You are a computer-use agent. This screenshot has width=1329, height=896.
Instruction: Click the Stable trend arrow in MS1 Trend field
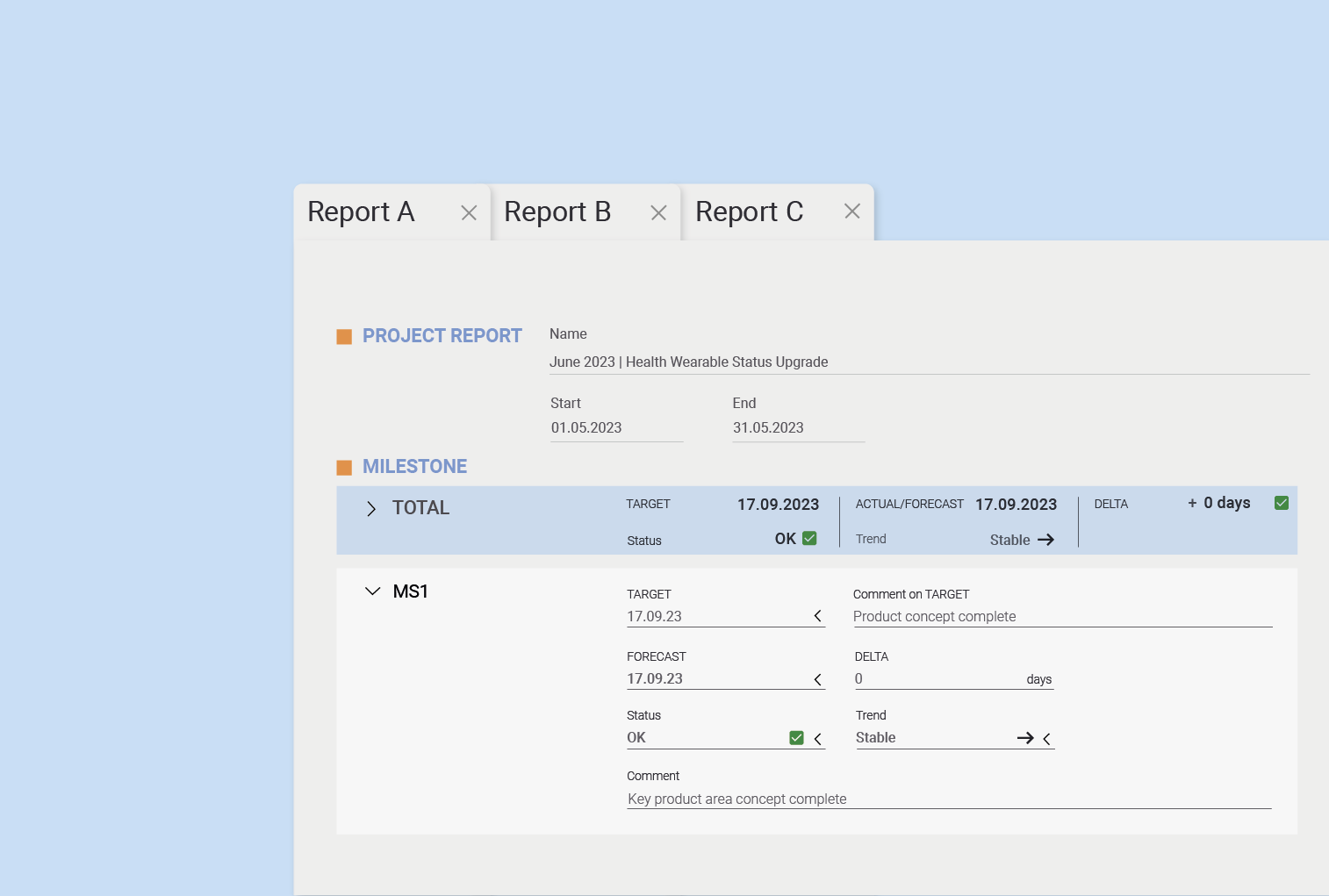point(1025,738)
